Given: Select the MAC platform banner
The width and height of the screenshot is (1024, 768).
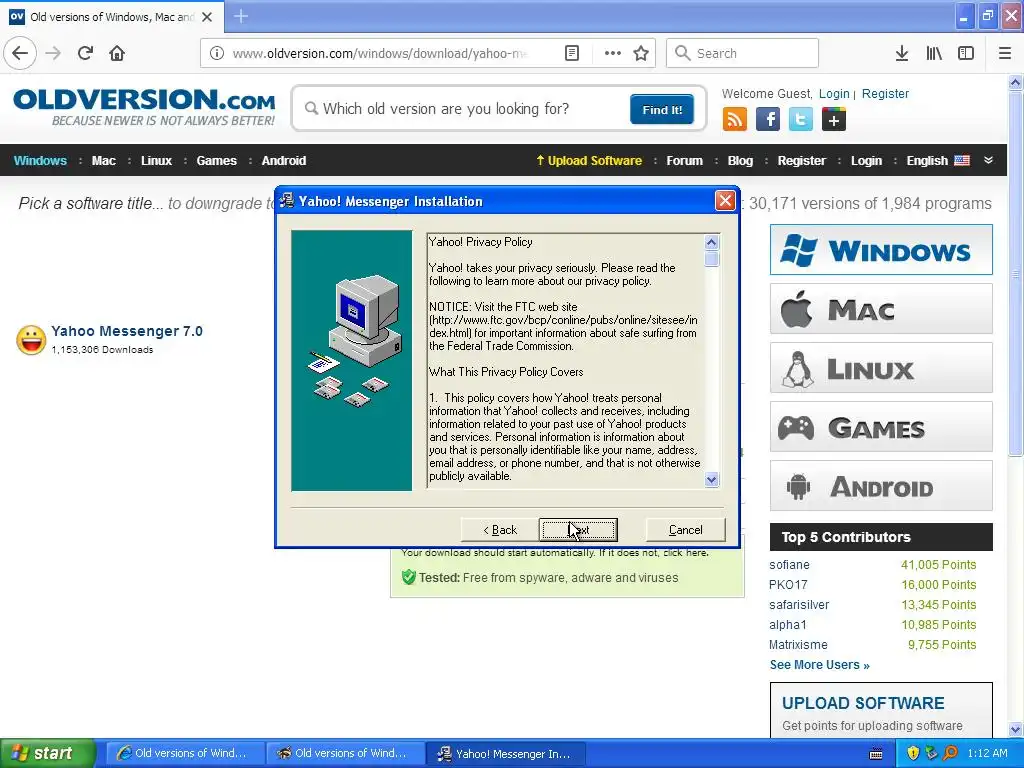Looking at the screenshot, I should [x=881, y=308].
